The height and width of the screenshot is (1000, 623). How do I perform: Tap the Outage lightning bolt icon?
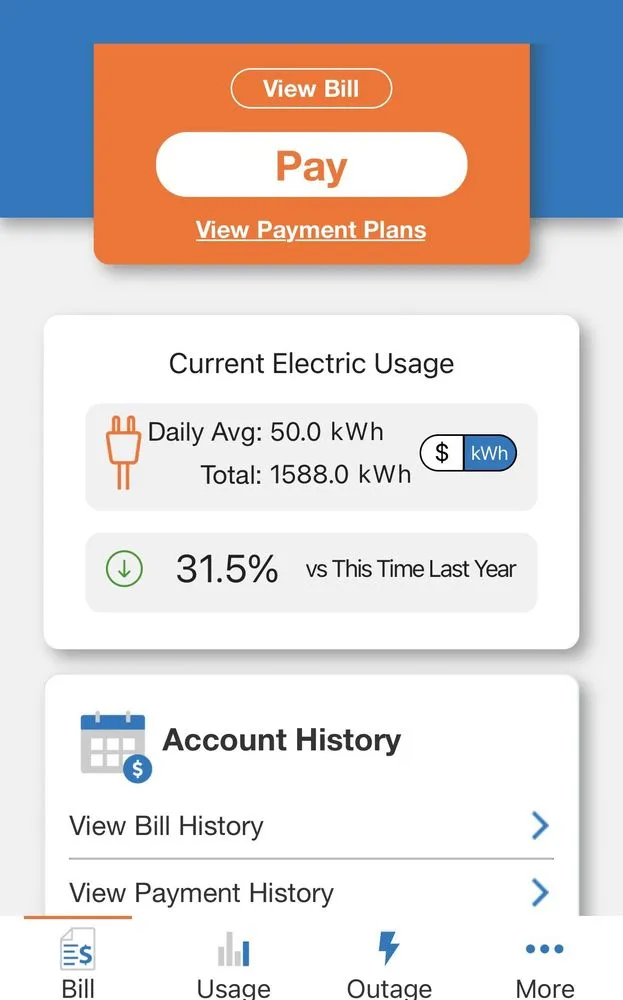(x=389, y=948)
